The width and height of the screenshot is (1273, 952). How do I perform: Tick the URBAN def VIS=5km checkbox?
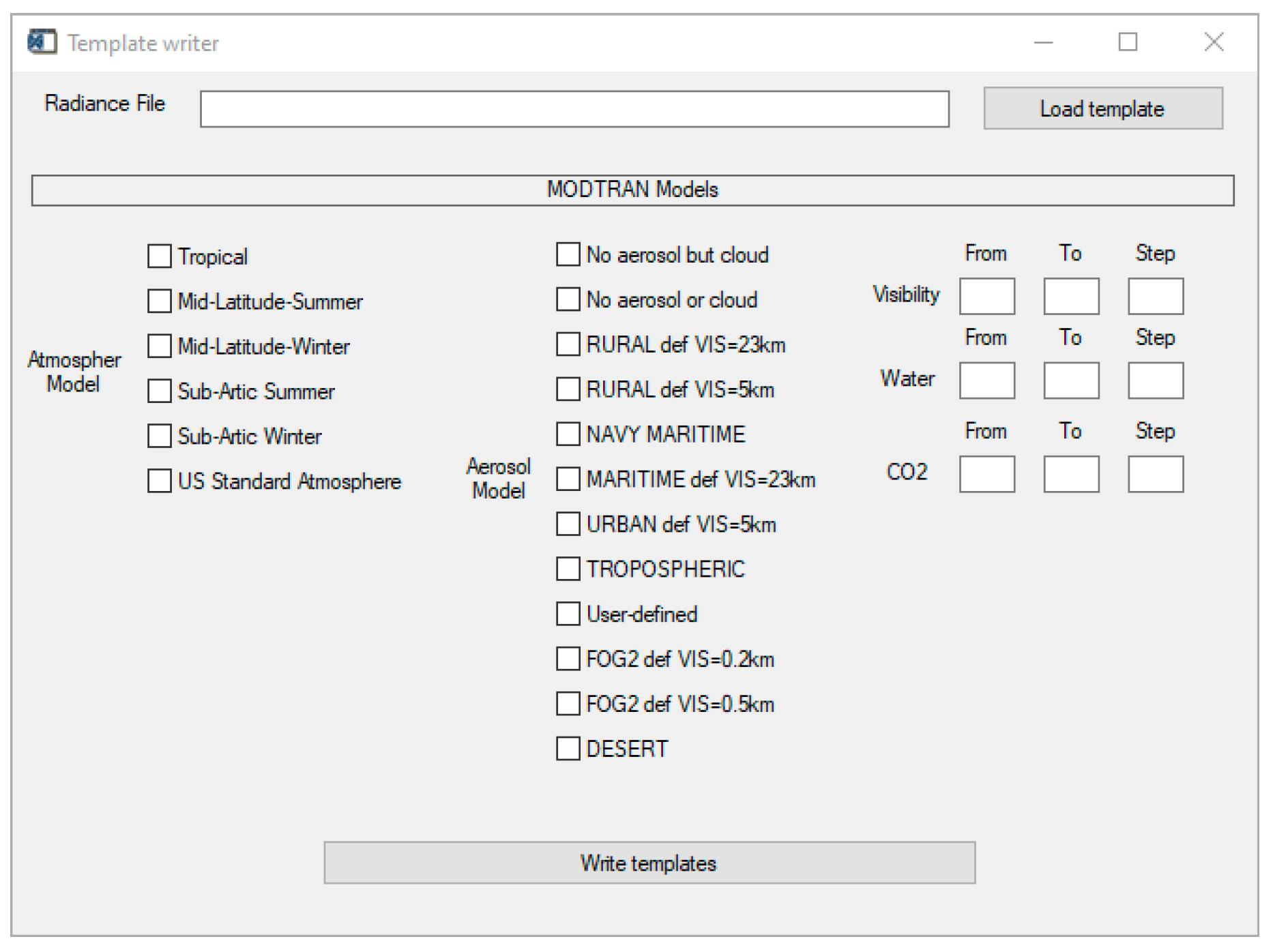[x=568, y=524]
